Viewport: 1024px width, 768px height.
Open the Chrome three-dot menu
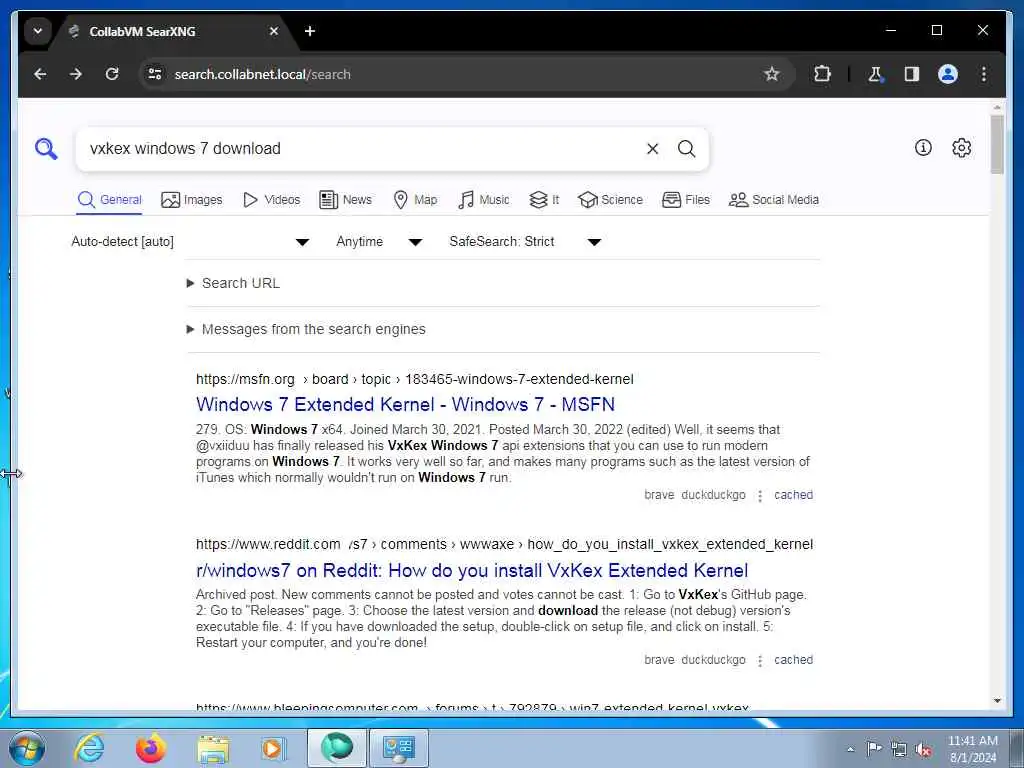(984, 74)
